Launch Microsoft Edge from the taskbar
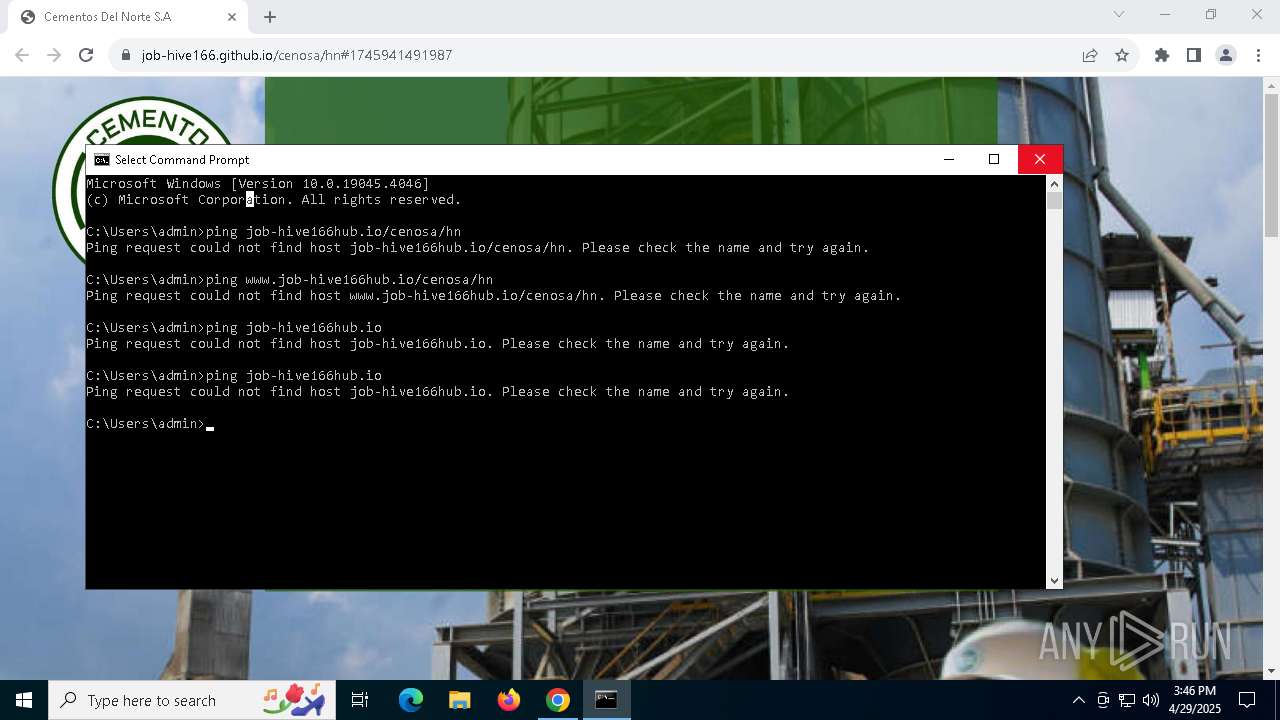The image size is (1280, 720). [411, 700]
